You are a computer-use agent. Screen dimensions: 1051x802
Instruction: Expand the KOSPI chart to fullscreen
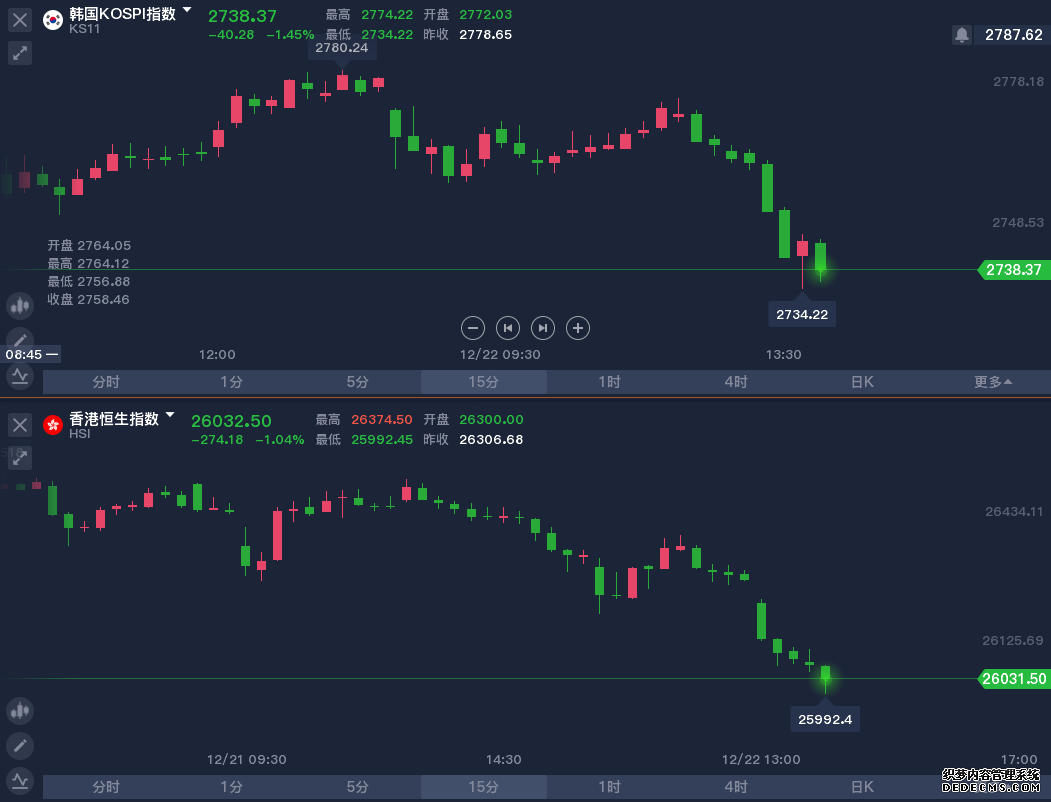point(20,53)
